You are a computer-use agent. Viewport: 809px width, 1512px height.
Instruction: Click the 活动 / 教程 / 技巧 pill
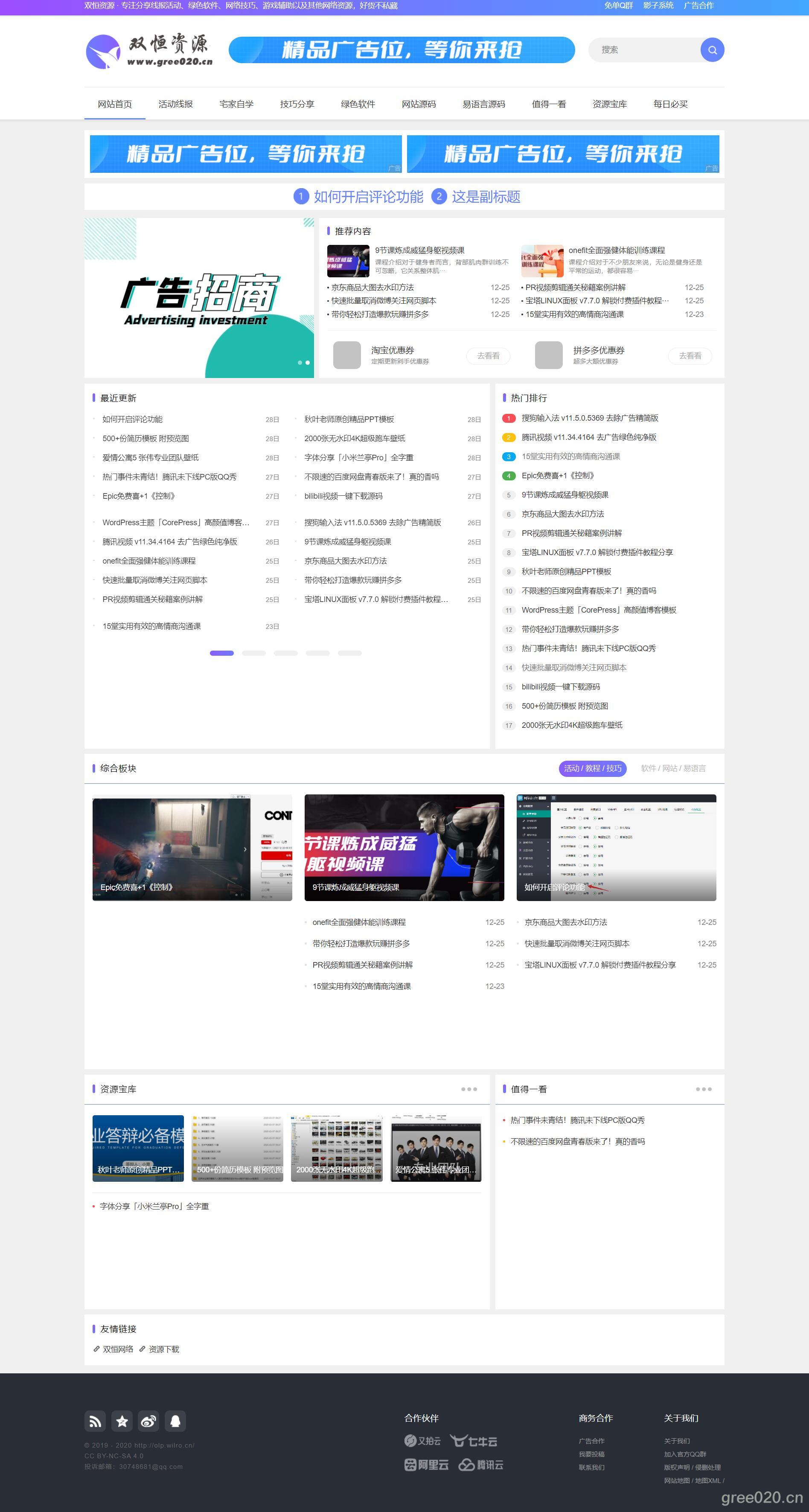point(592,768)
